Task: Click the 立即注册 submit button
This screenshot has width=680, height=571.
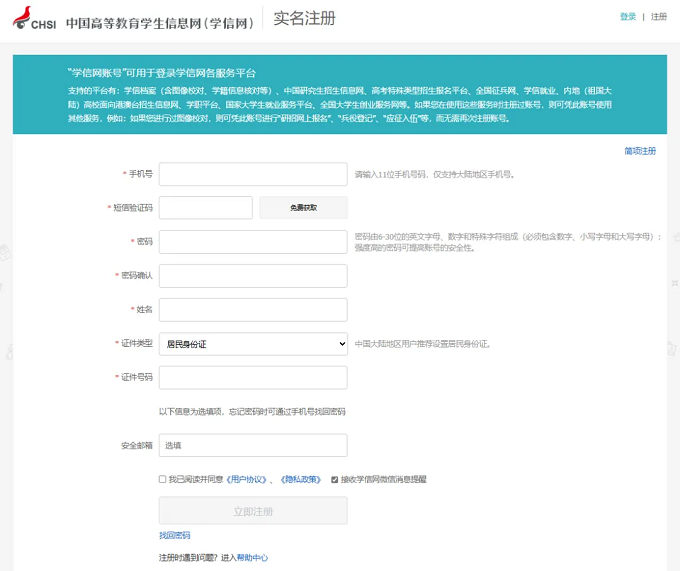Action: click(253, 511)
